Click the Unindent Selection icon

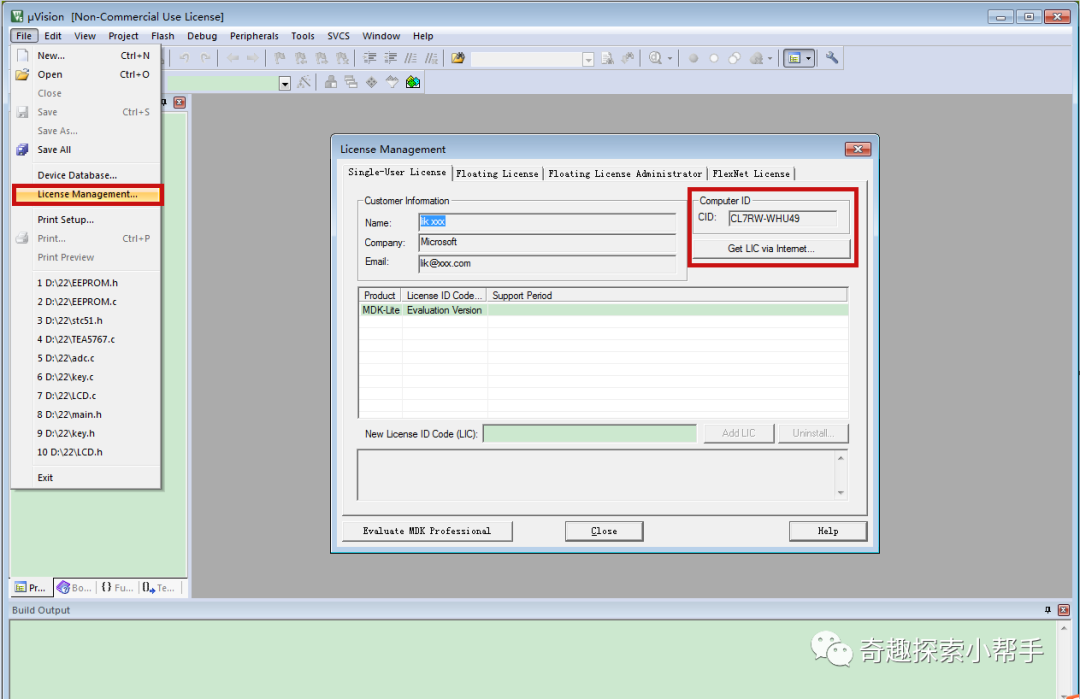coord(391,59)
